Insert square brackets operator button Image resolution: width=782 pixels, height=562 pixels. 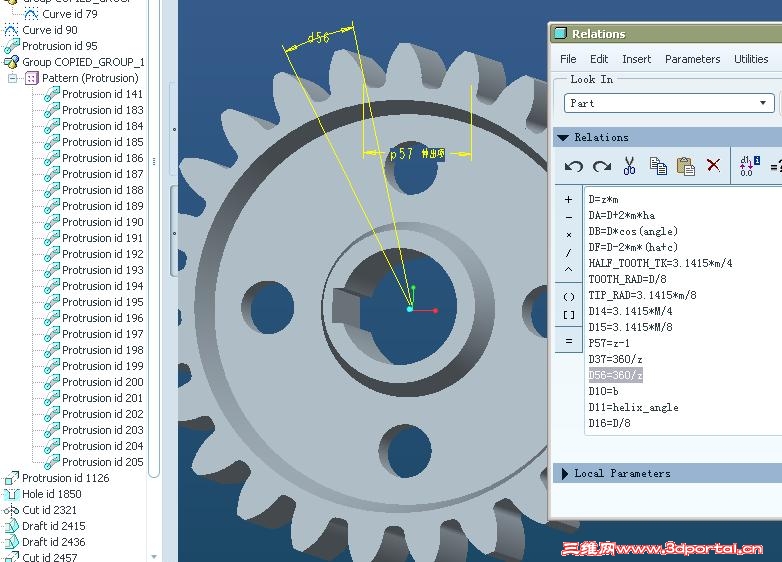pyautogui.click(x=569, y=315)
